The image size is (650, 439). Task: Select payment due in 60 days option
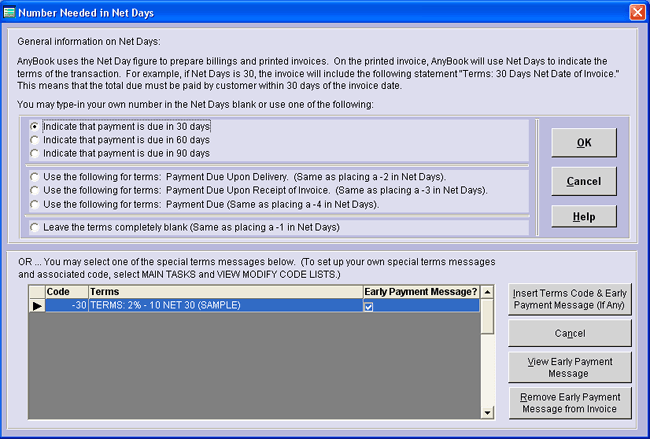pos(36,140)
